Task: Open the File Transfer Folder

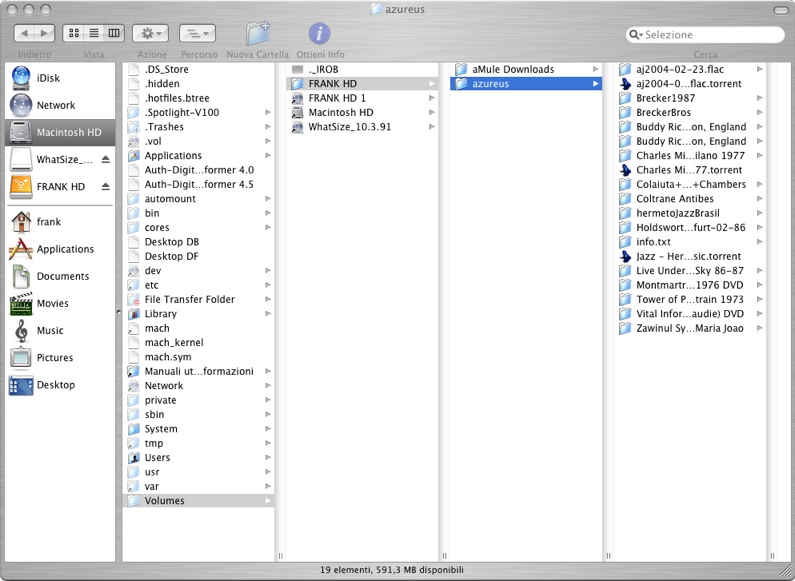Action: (x=198, y=300)
